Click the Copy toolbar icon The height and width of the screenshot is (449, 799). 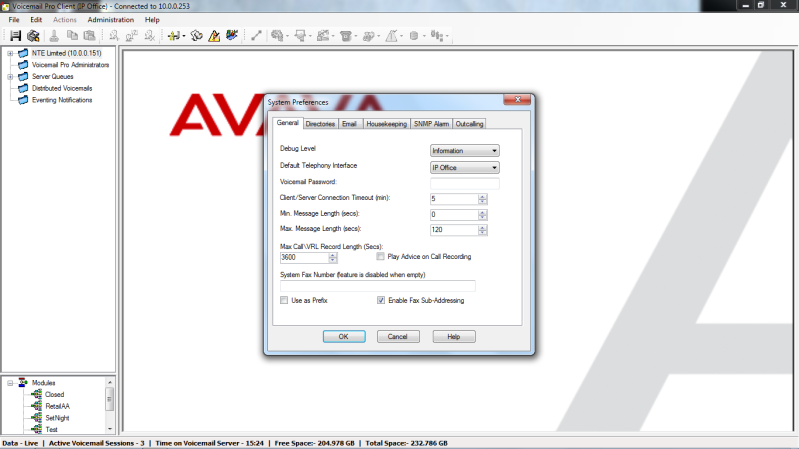(72, 36)
